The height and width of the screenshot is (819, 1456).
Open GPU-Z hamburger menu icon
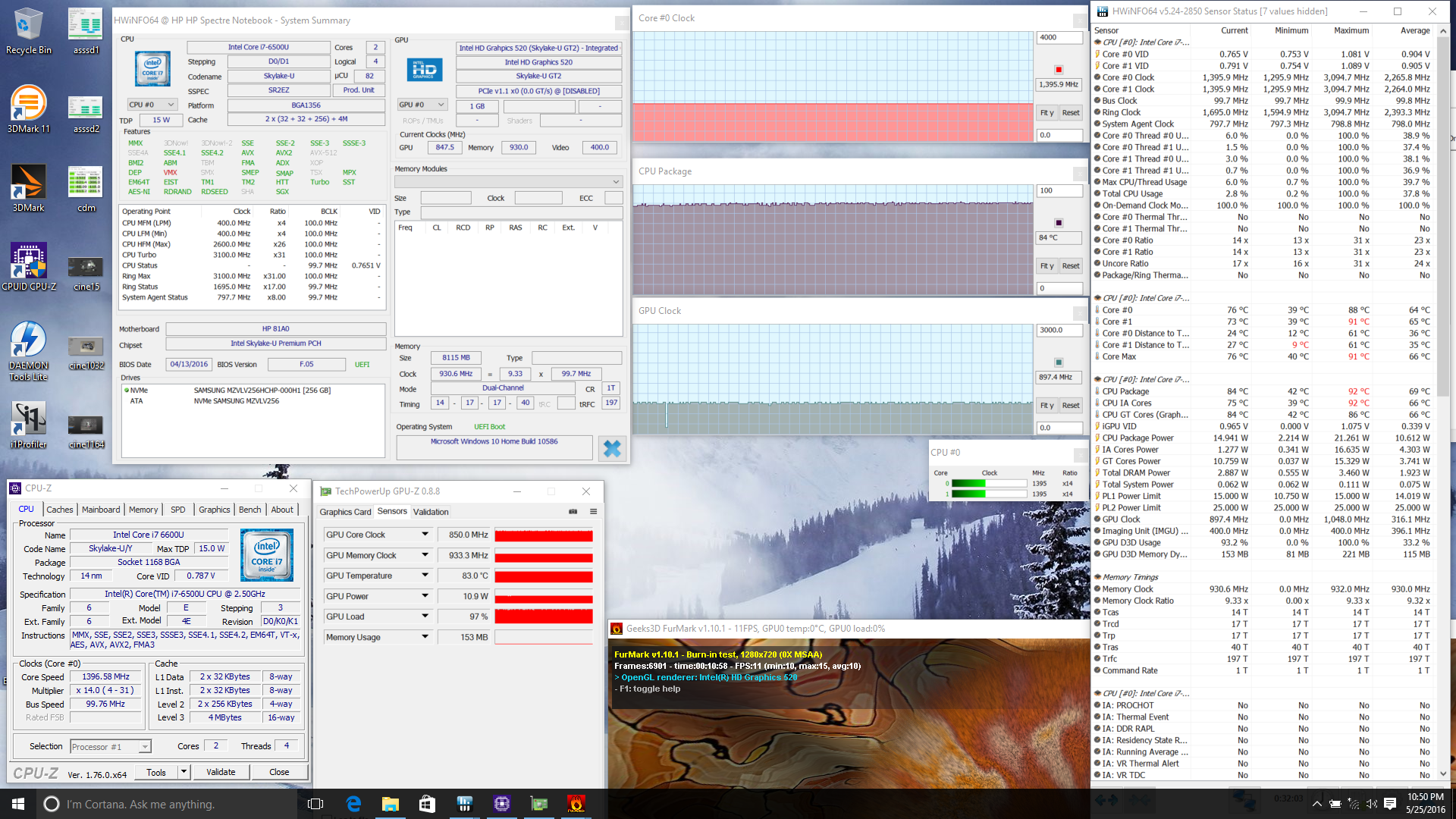coord(593,512)
